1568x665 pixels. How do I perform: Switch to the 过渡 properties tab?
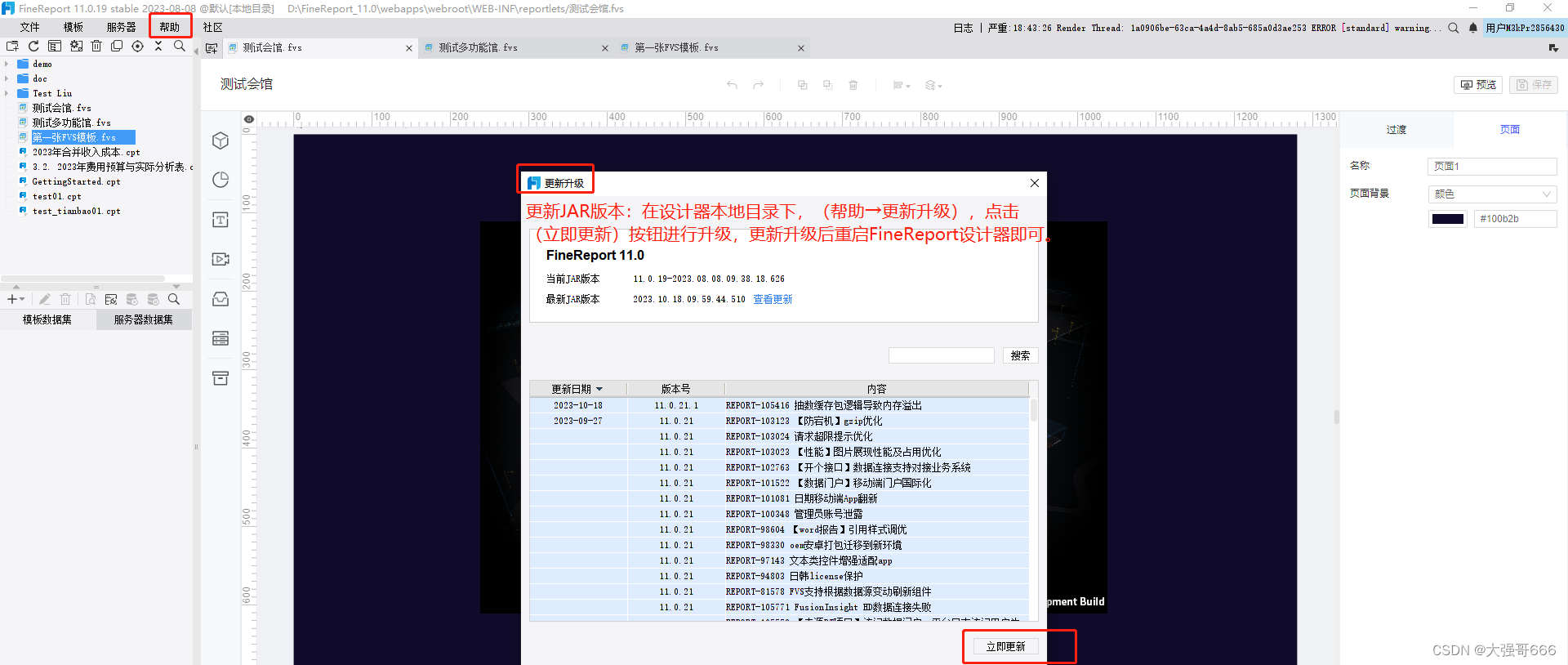coord(1396,129)
